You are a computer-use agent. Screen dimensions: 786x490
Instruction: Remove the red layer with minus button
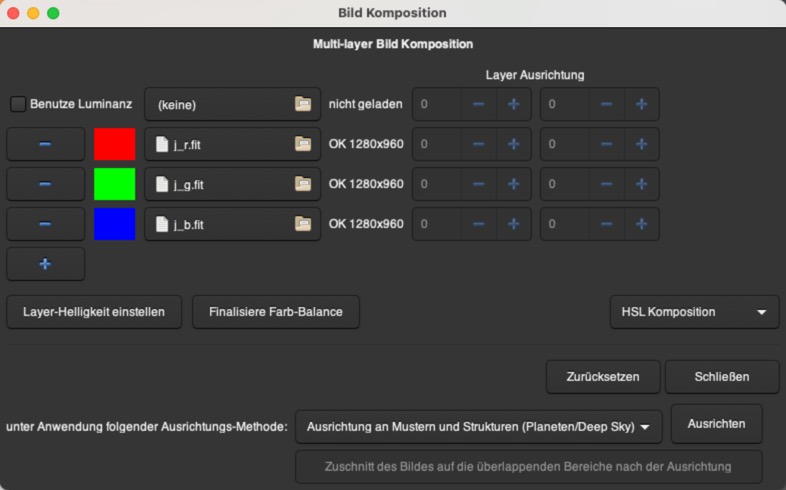[x=45, y=144]
